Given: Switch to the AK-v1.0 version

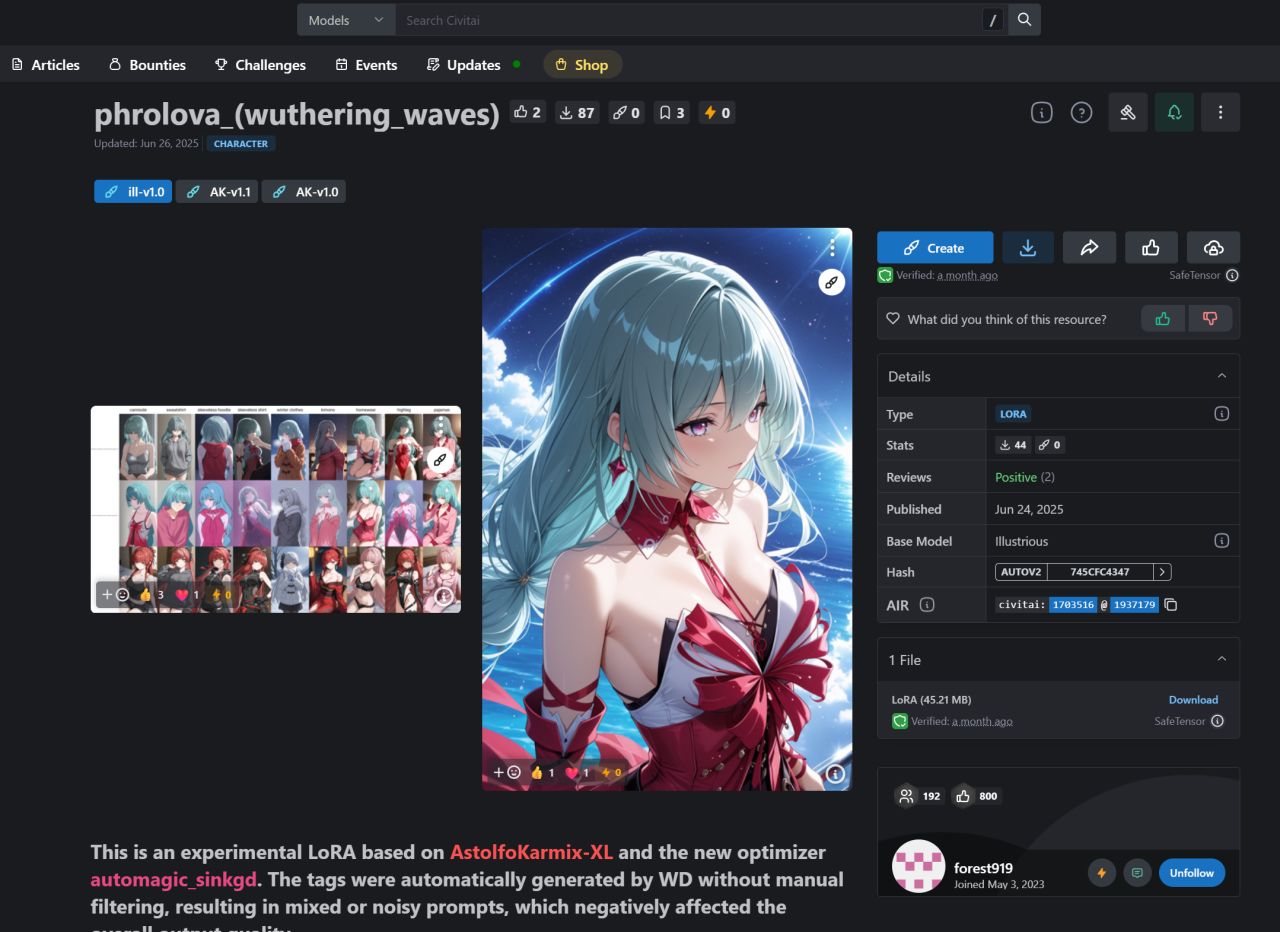Looking at the screenshot, I should pyautogui.click(x=304, y=191).
